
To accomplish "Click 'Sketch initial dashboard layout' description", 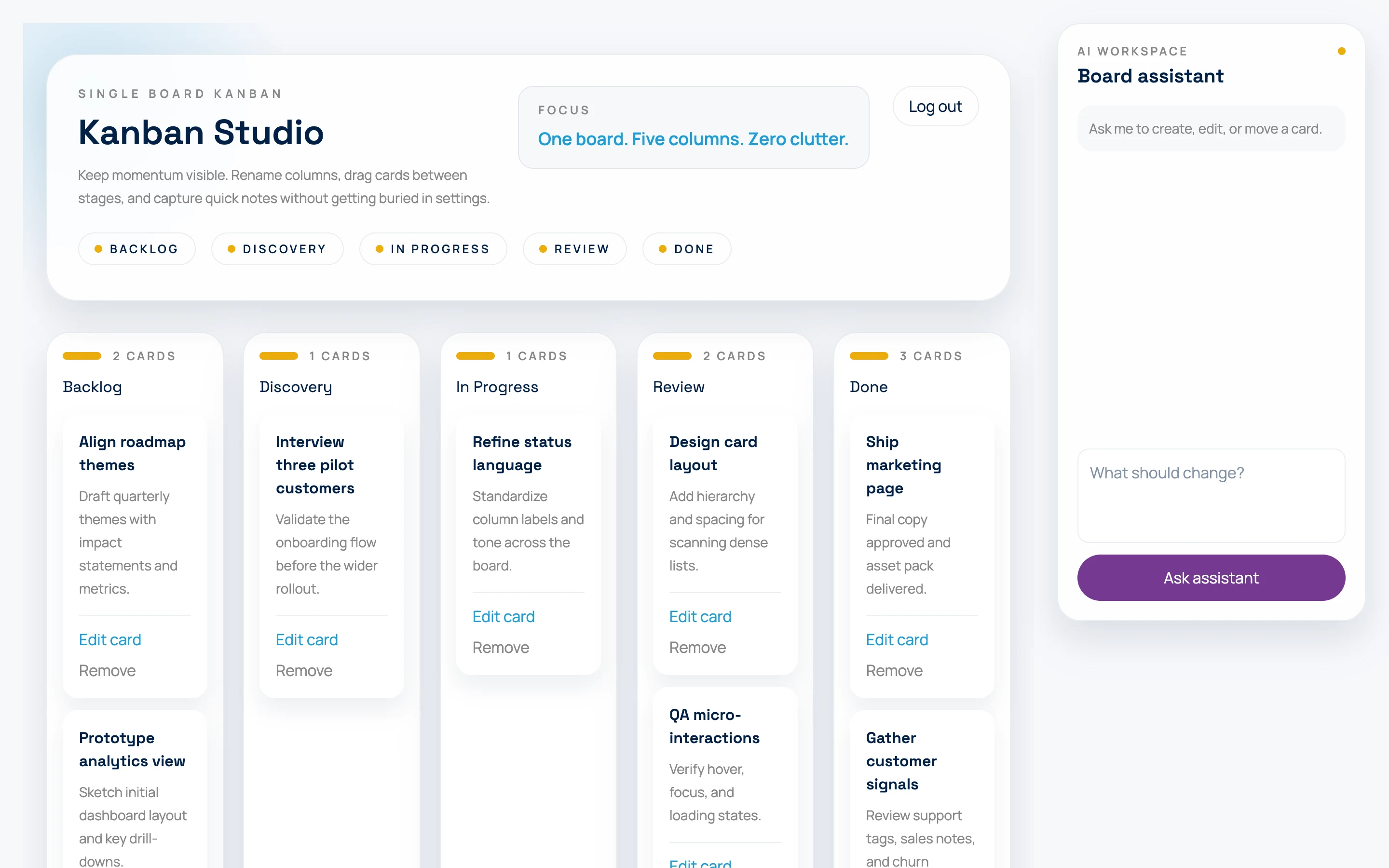I will [x=133, y=826].
